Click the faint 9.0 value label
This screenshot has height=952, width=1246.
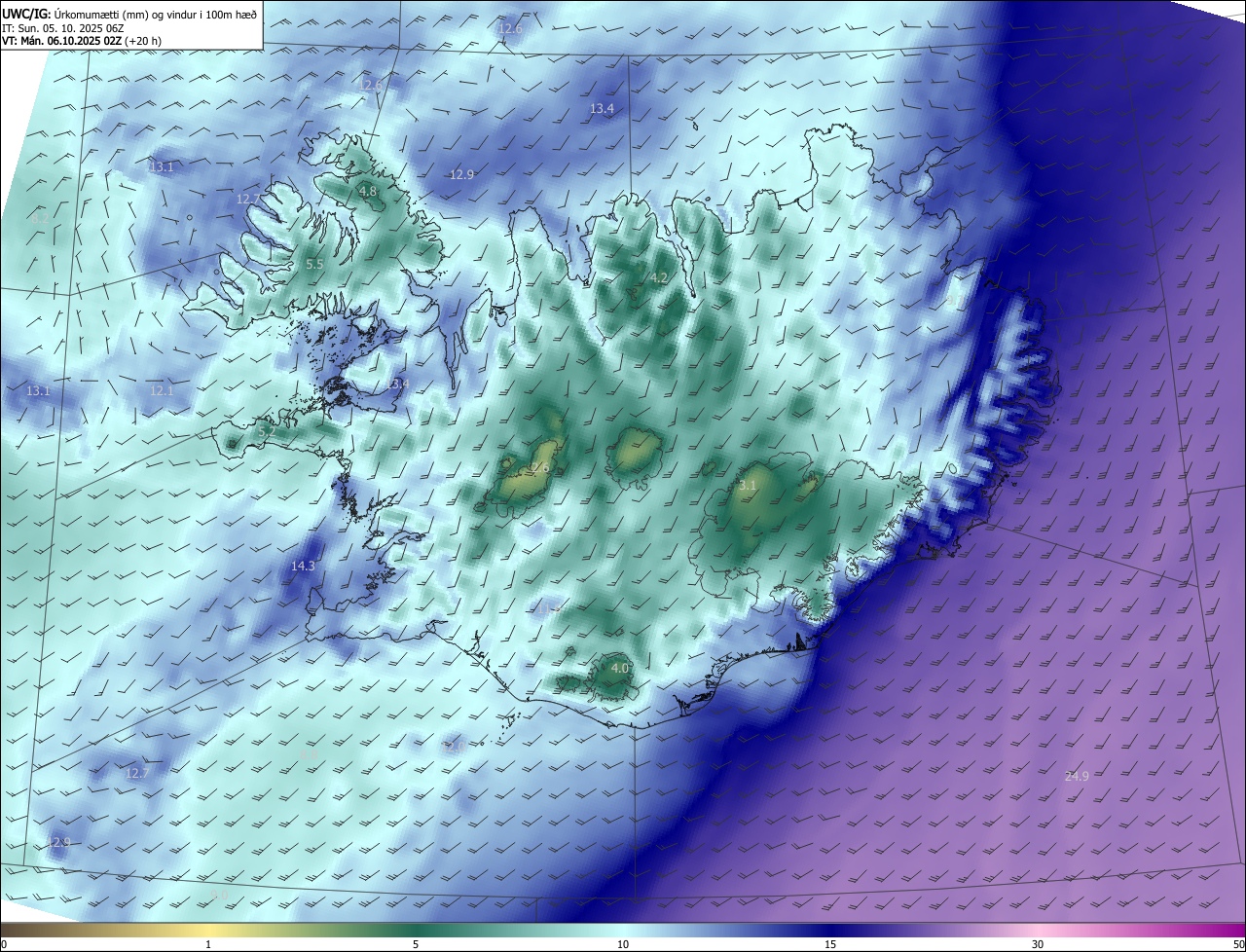219,894
